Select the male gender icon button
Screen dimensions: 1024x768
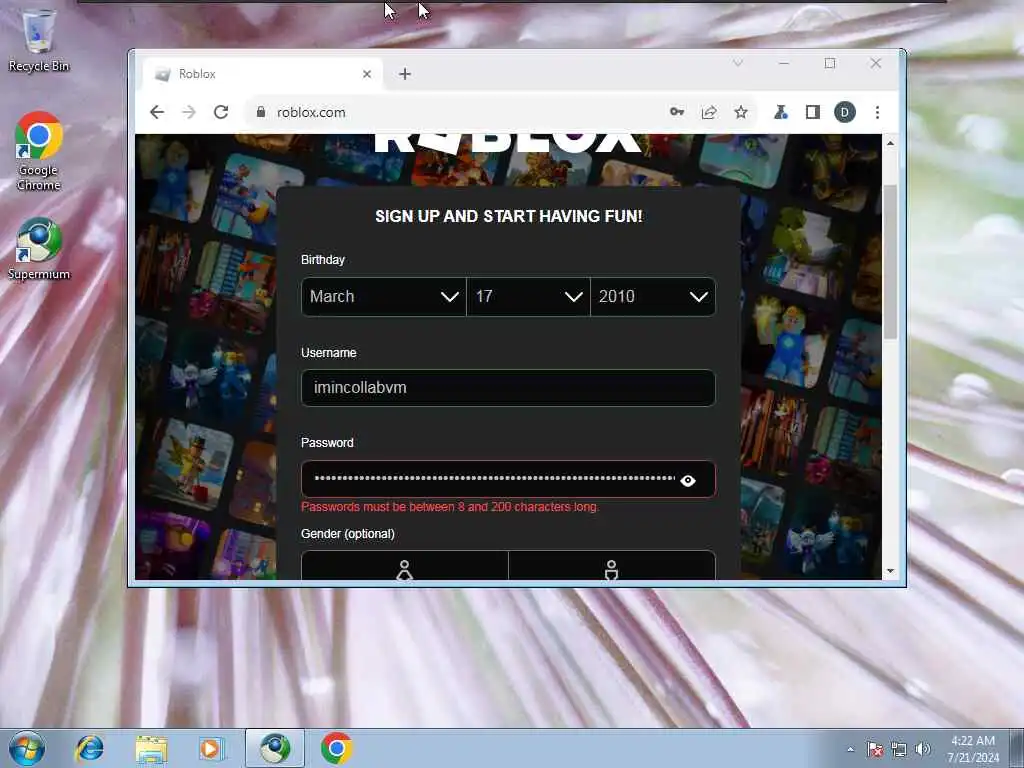612,566
